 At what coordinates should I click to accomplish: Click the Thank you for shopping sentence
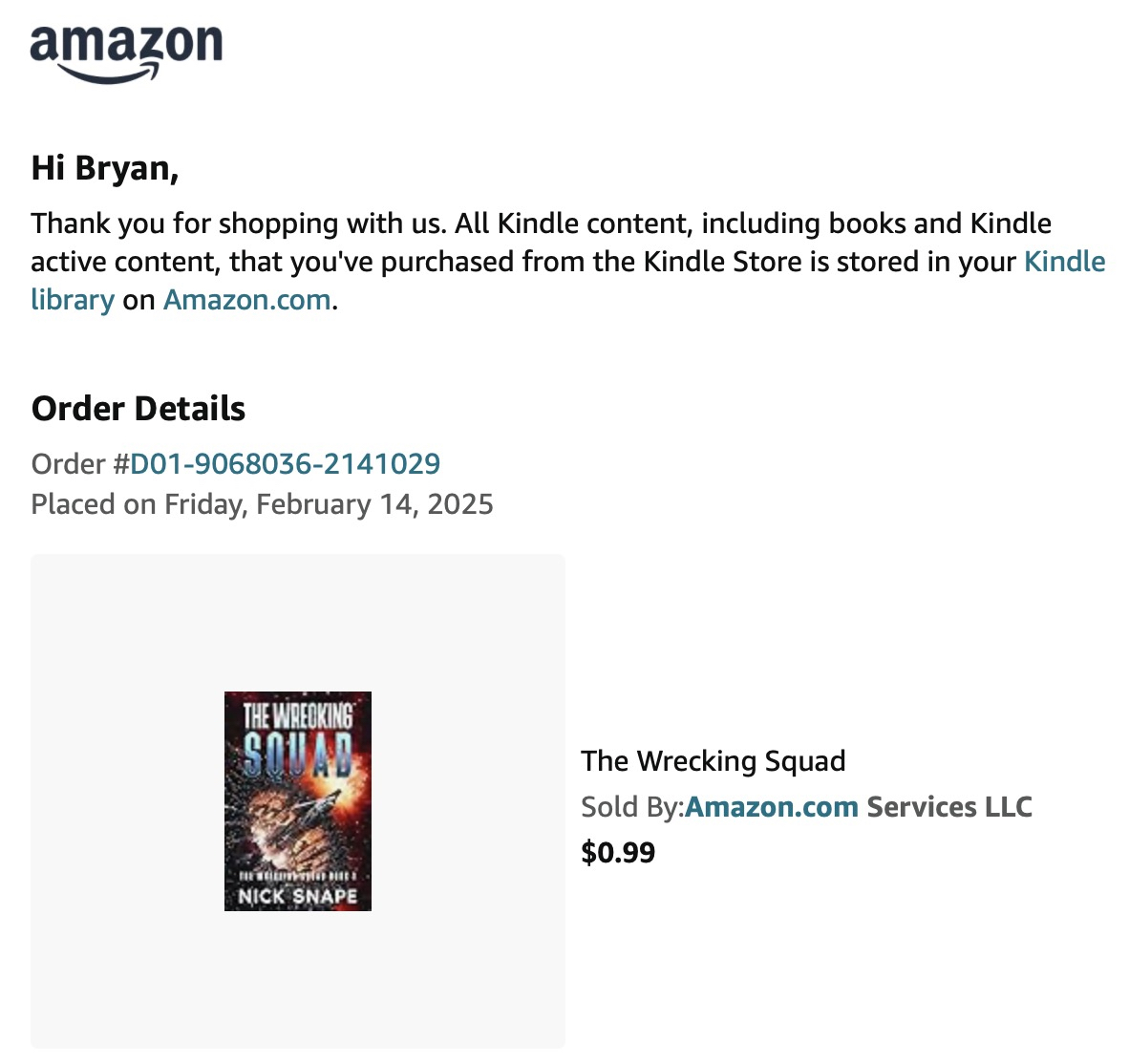click(x=239, y=223)
